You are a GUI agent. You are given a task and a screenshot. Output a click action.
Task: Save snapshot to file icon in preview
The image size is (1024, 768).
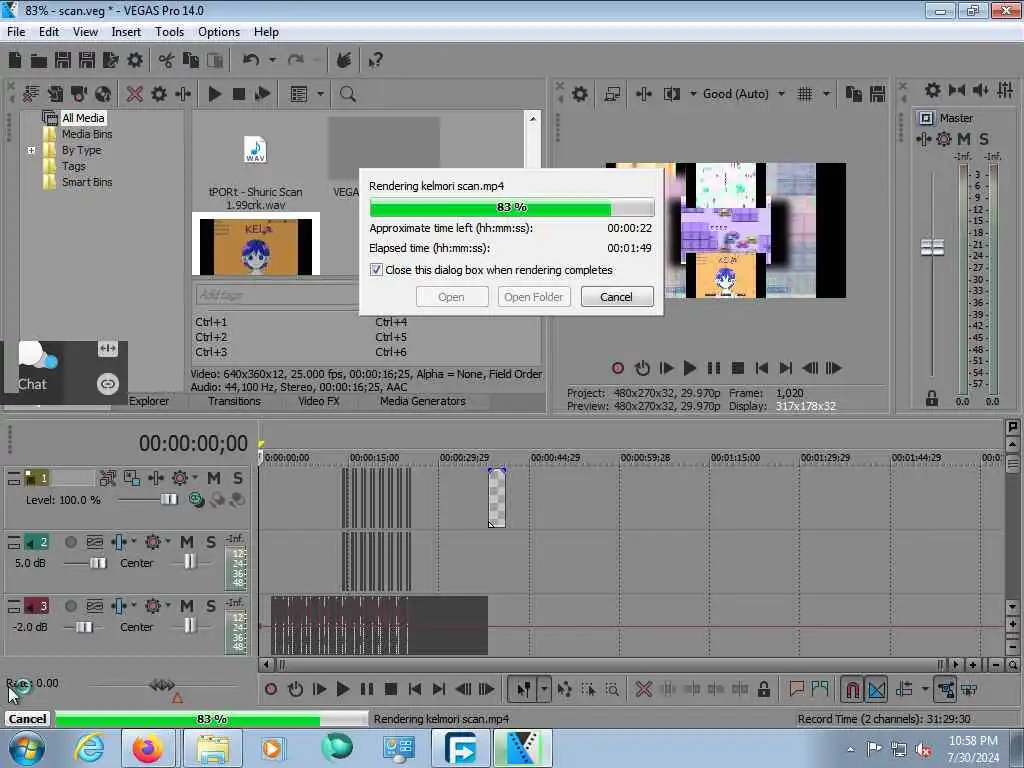click(x=878, y=94)
